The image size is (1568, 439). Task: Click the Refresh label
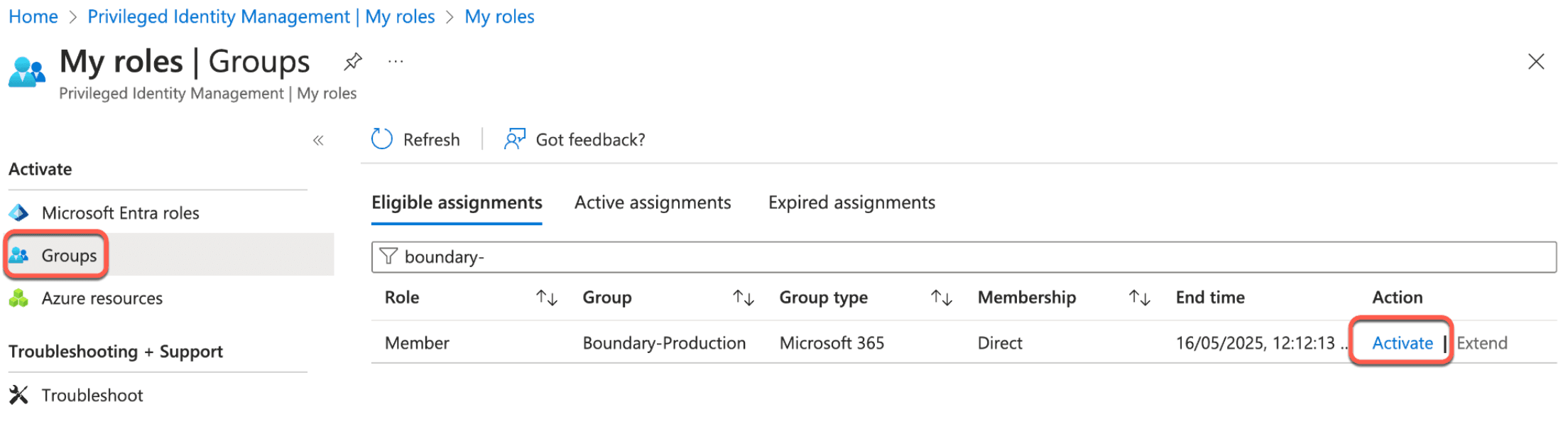click(432, 140)
